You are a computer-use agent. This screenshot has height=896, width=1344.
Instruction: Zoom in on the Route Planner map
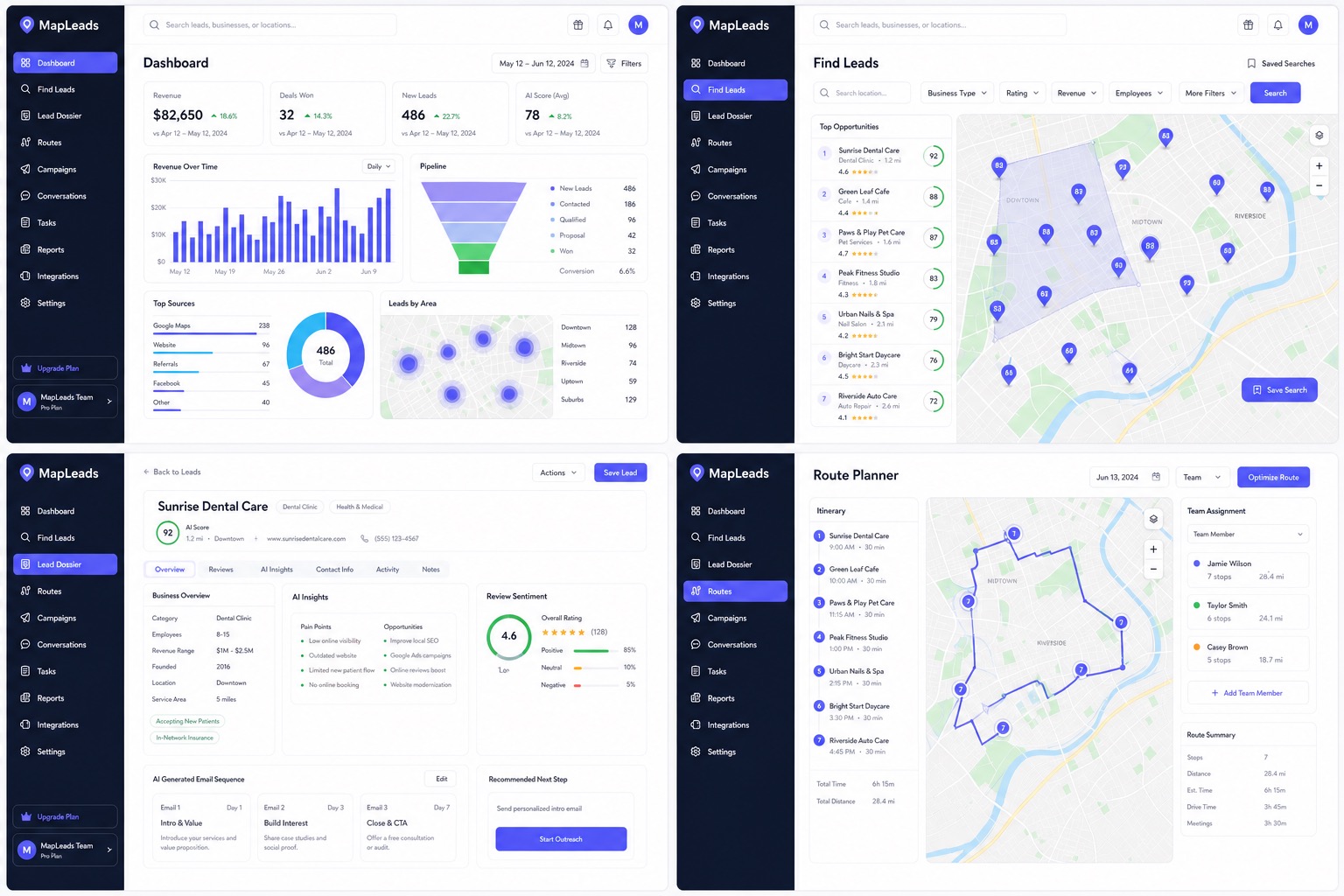pyautogui.click(x=1153, y=549)
